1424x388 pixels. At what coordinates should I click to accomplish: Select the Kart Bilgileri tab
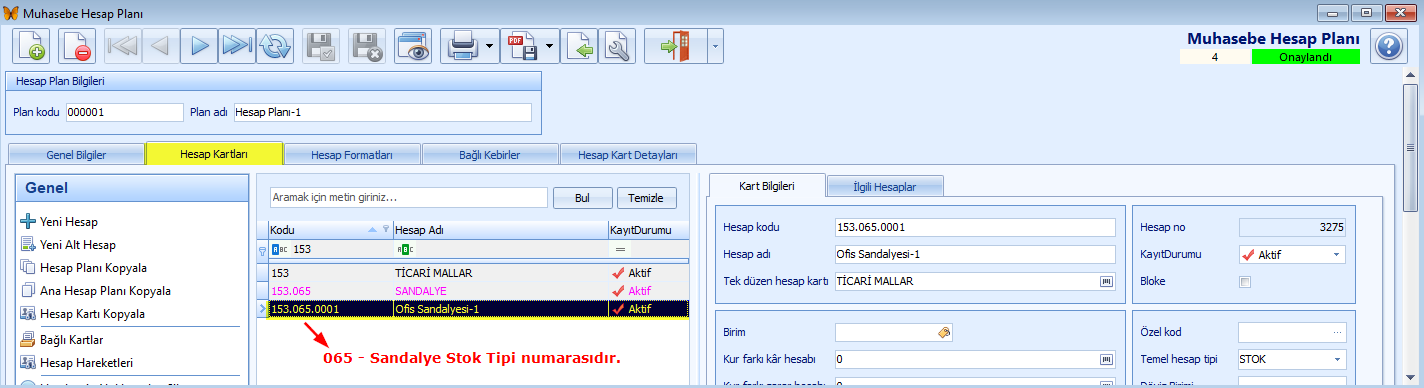coord(767,186)
